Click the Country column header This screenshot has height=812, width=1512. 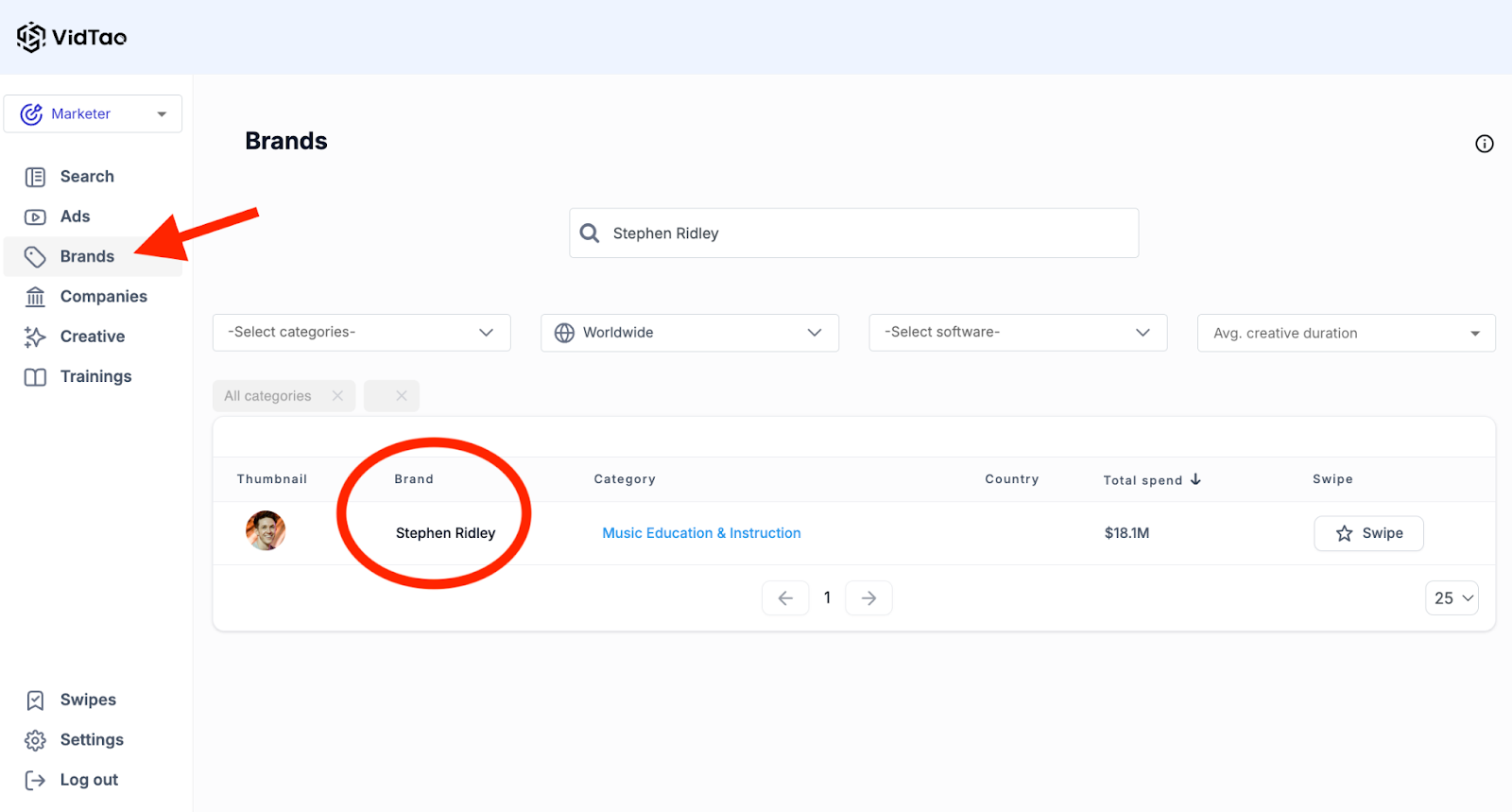pos(1012,479)
